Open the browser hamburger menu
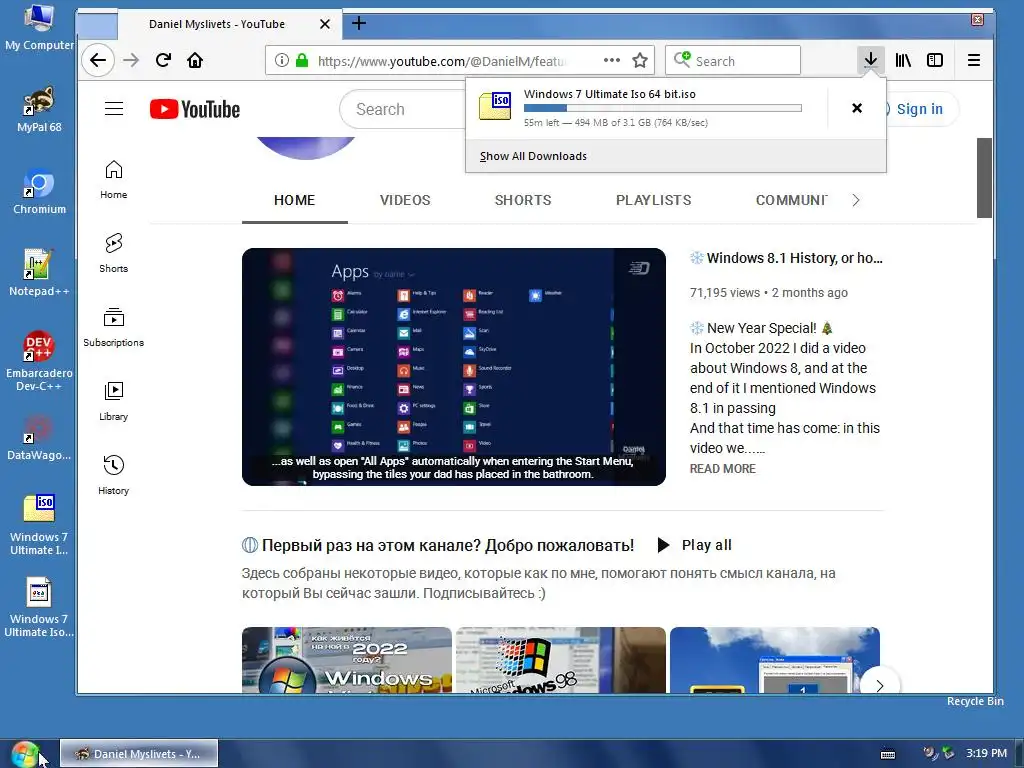1024x768 pixels. tap(974, 61)
